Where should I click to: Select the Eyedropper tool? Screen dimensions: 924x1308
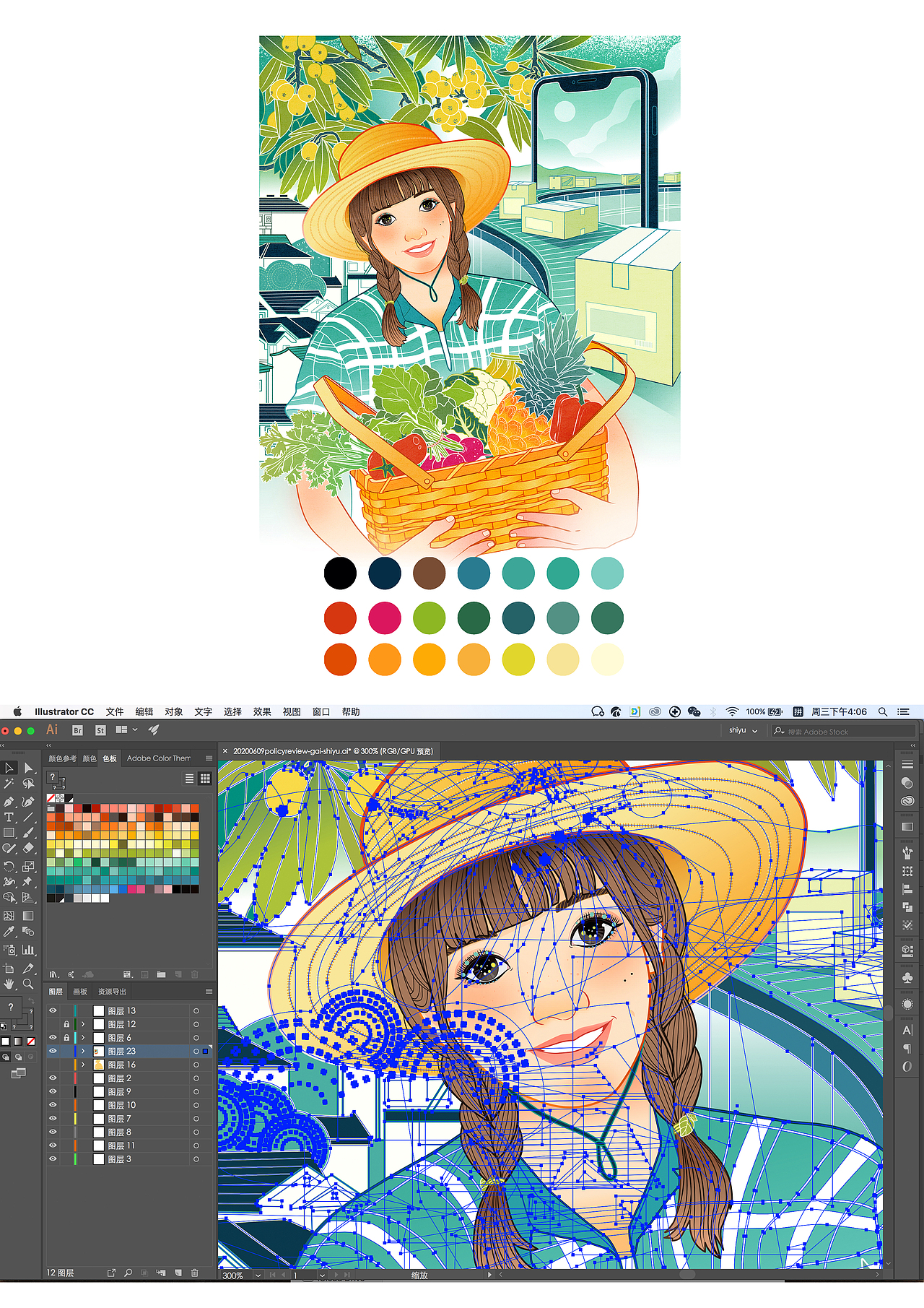tap(9, 932)
